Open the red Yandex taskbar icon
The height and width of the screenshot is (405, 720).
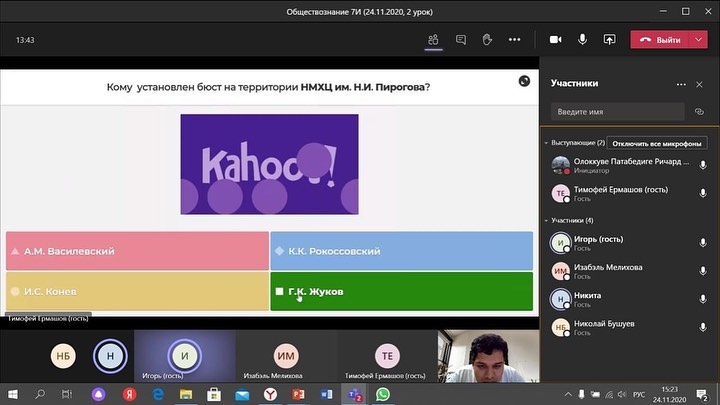(129, 394)
